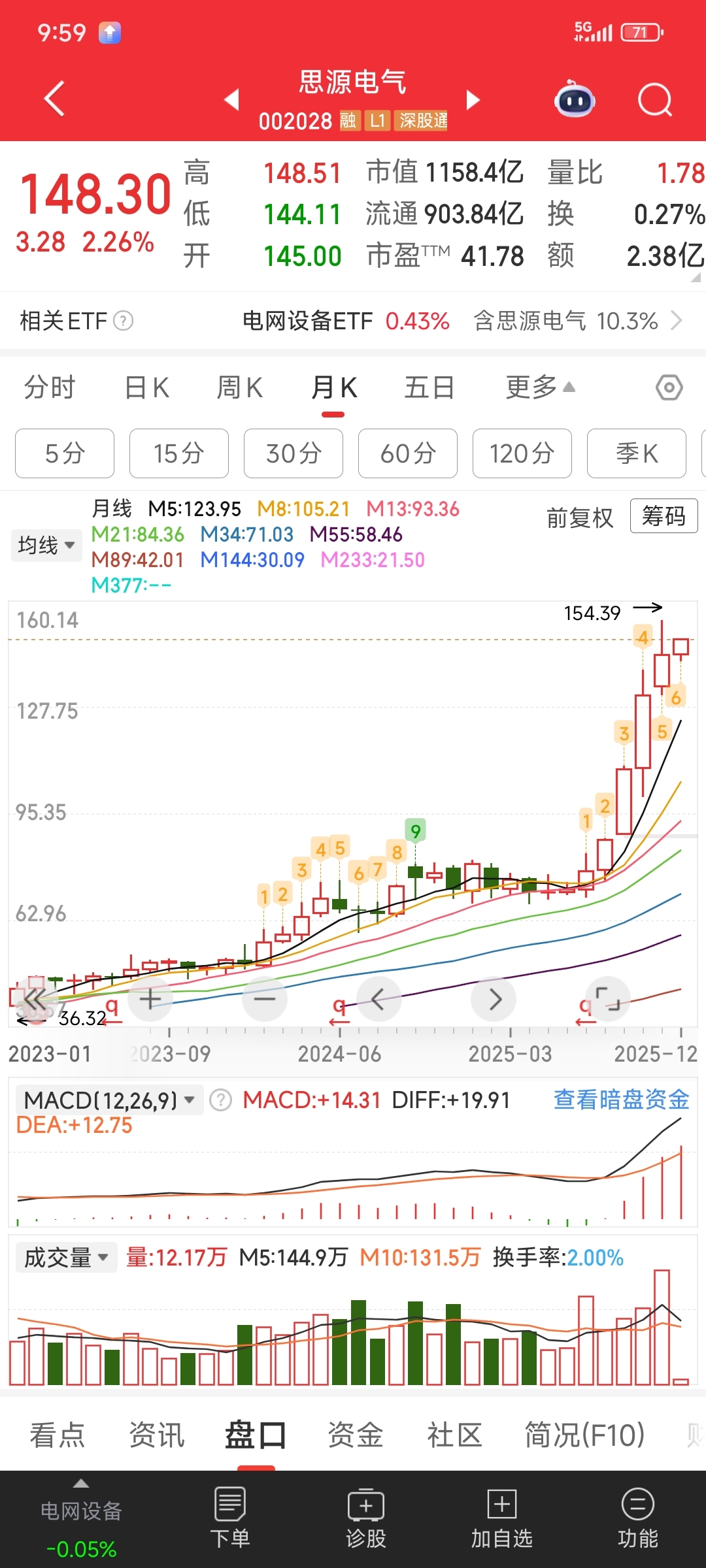This screenshot has height=1568, width=706.
Task: Open the 简况(F10) tab
Action: (585, 1435)
